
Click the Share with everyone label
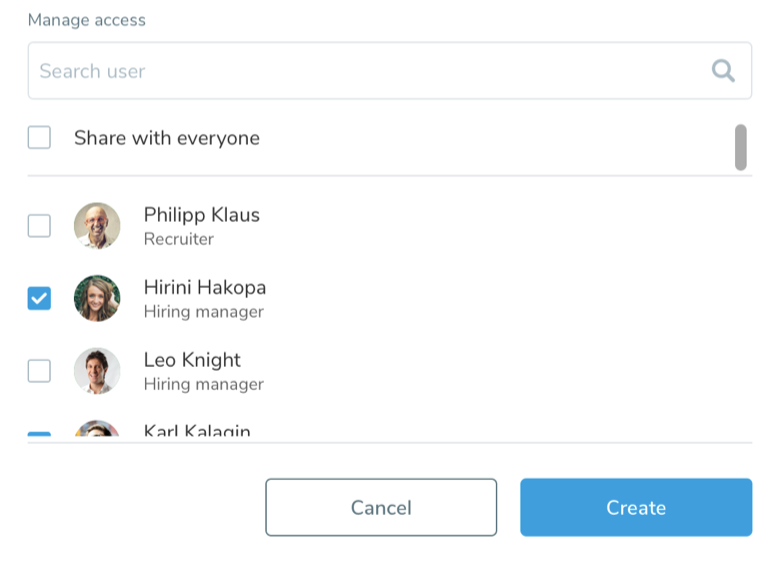(x=167, y=138)
